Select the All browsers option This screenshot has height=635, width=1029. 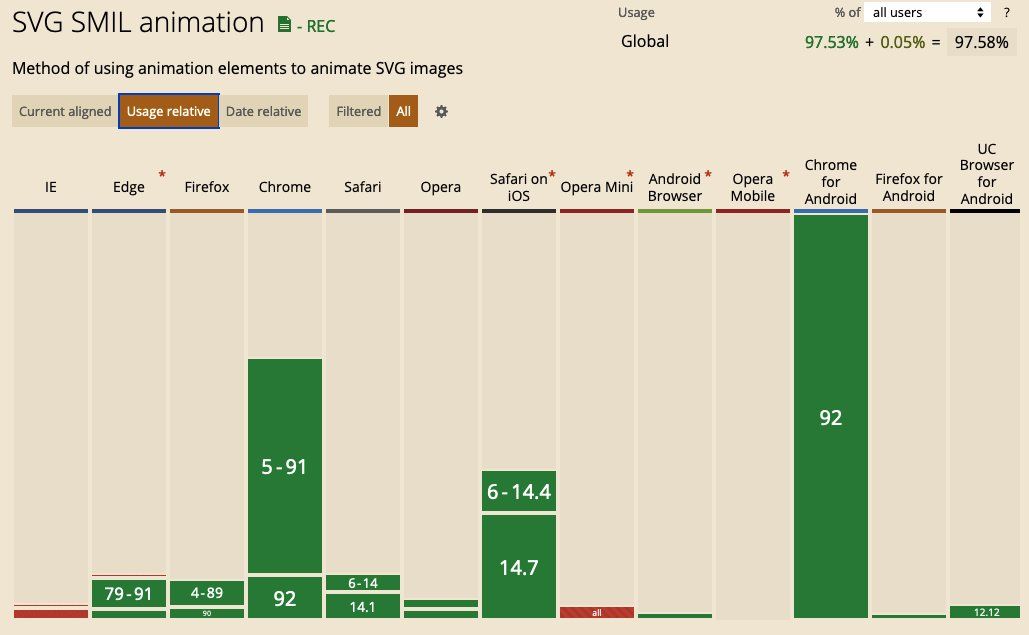[404, 112]
